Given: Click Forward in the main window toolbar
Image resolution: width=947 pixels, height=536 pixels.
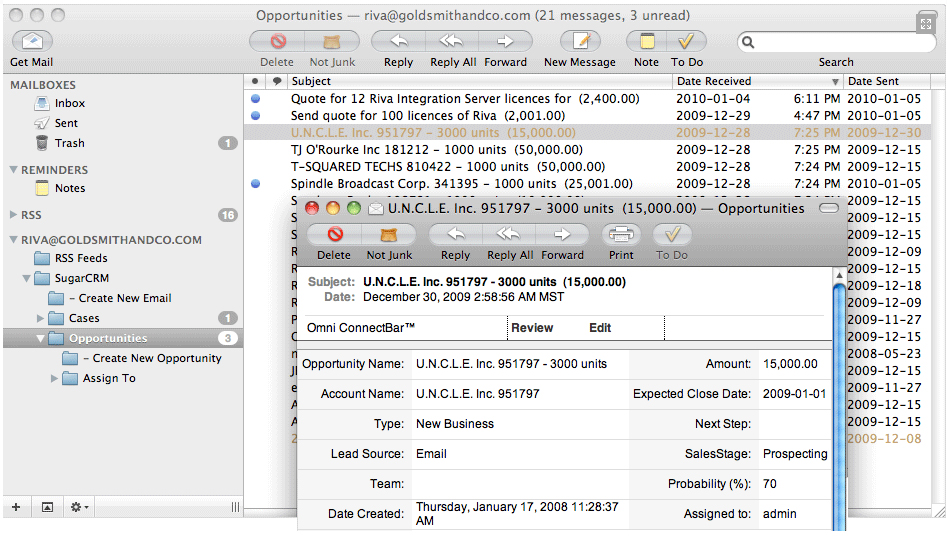Looking at the screenshot, I should tap(506, 41).
